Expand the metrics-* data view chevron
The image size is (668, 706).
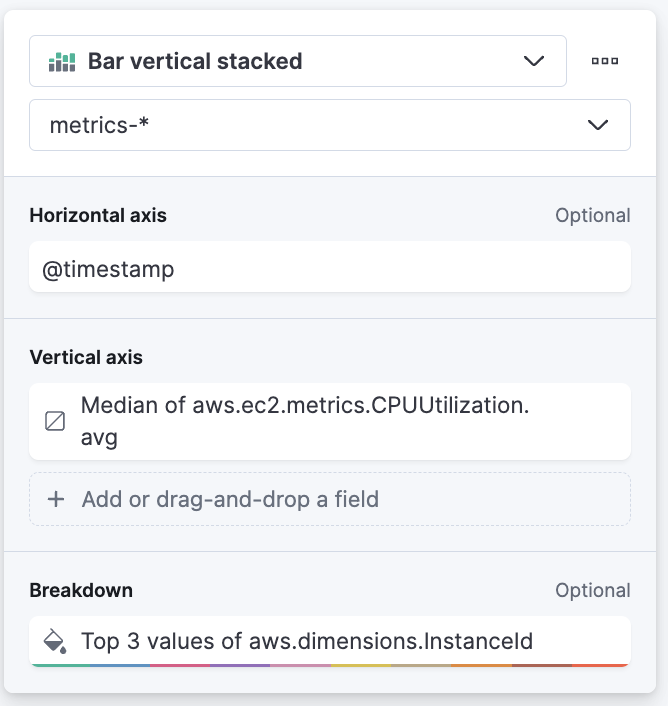597,125
